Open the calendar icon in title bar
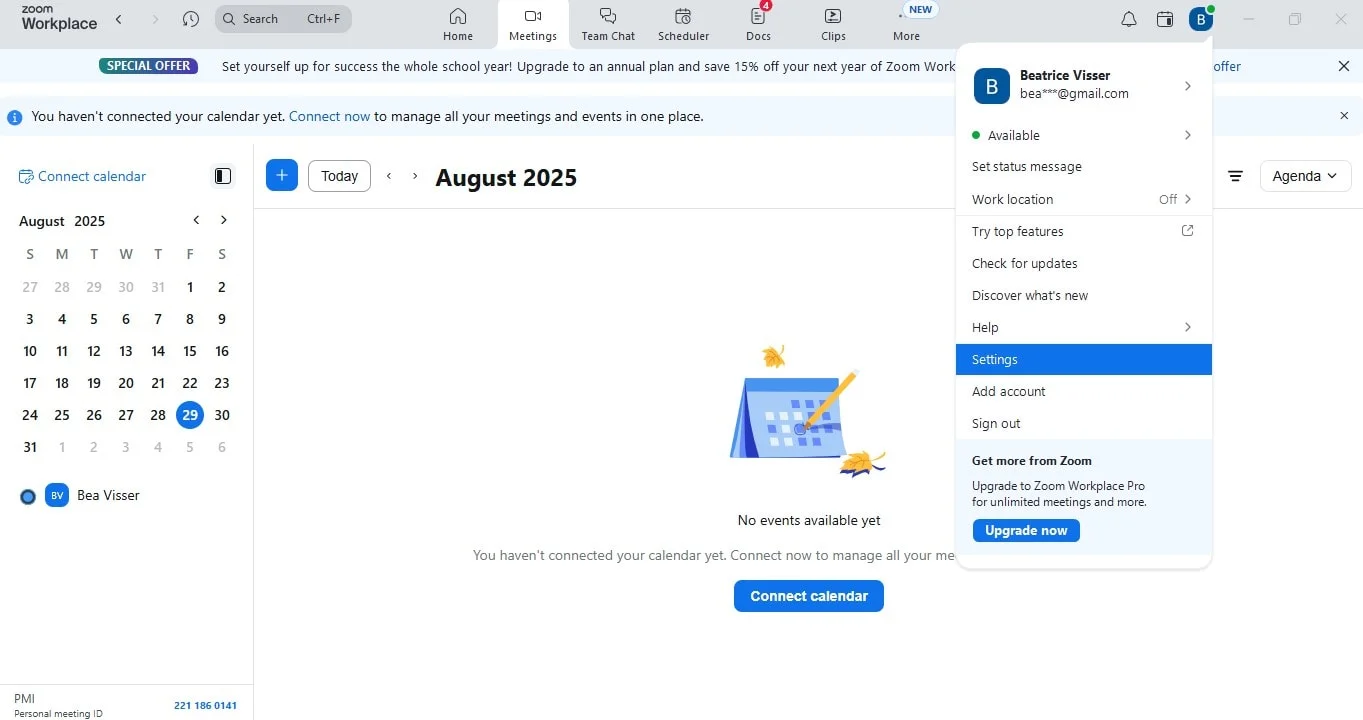Image resolution: width=1363 pixels, height=720 pixels. [x=1165, y=19]
